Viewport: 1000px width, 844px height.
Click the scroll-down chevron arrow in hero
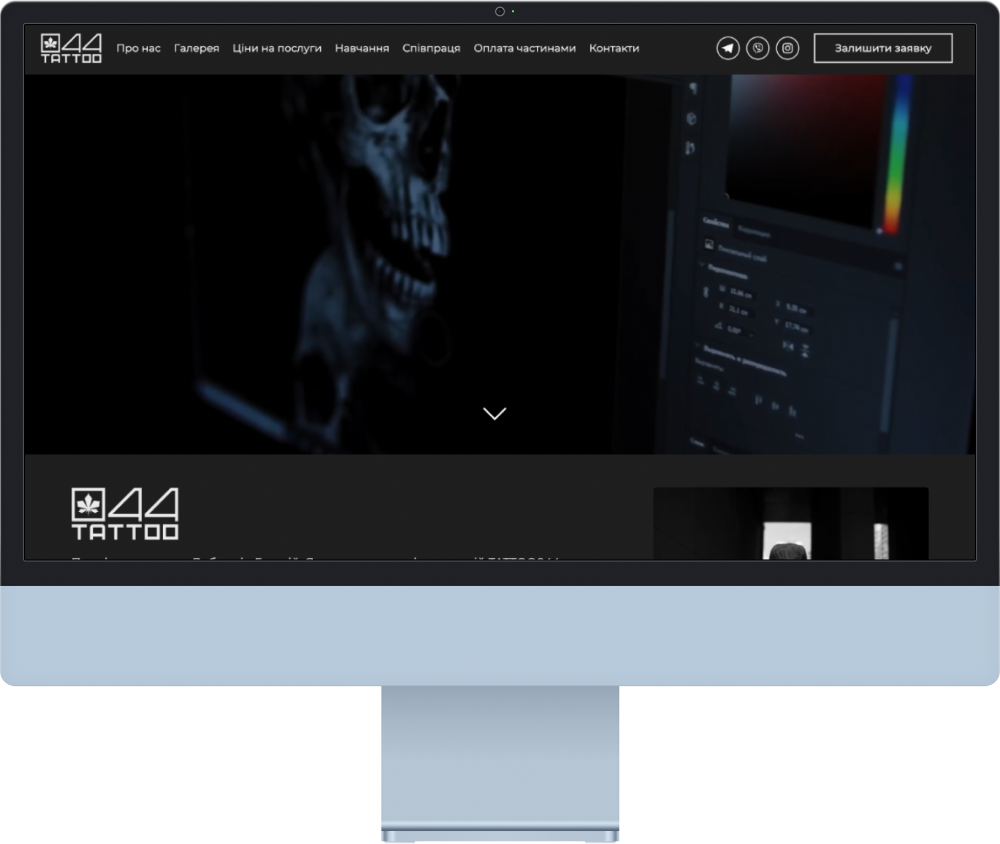(494, 413)
